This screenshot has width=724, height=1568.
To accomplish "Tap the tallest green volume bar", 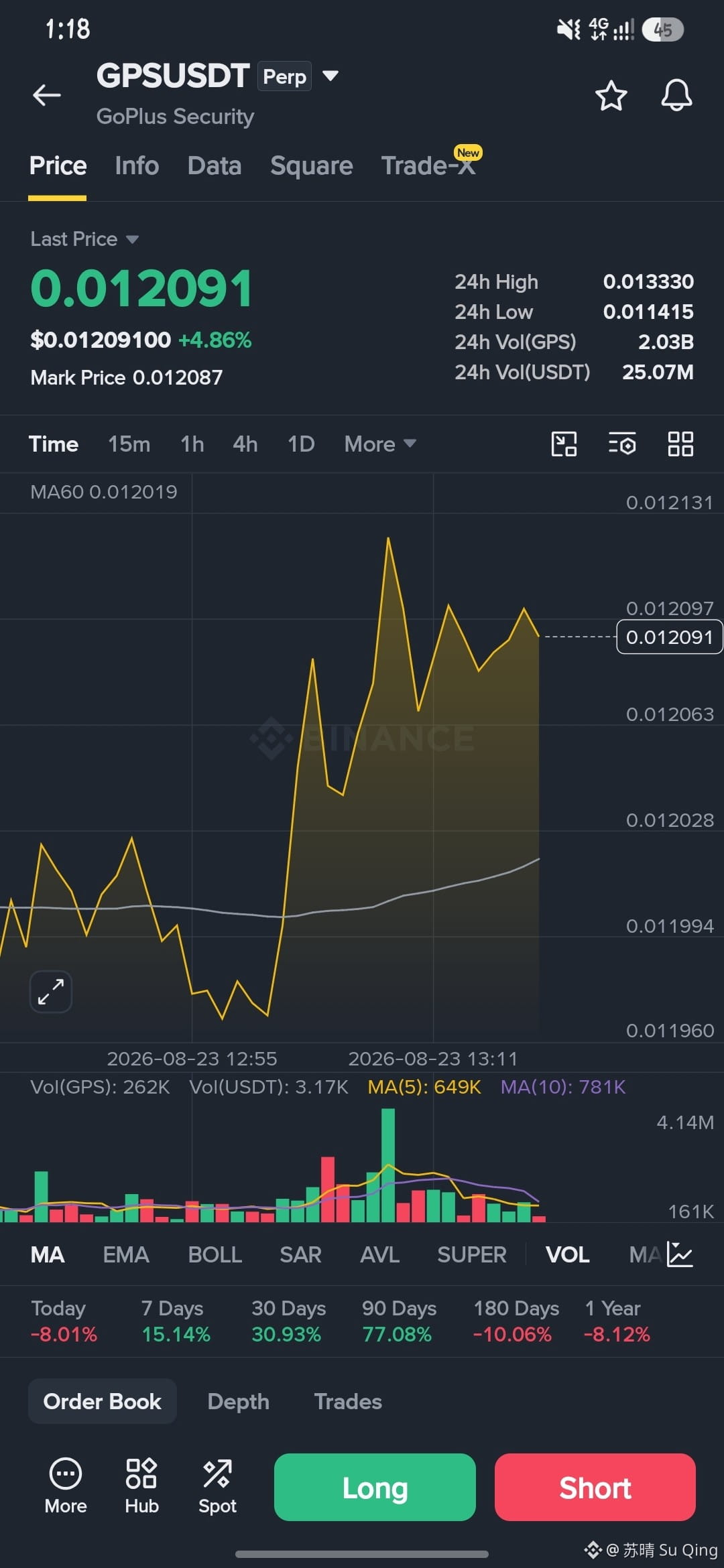I will point(388,1165).
